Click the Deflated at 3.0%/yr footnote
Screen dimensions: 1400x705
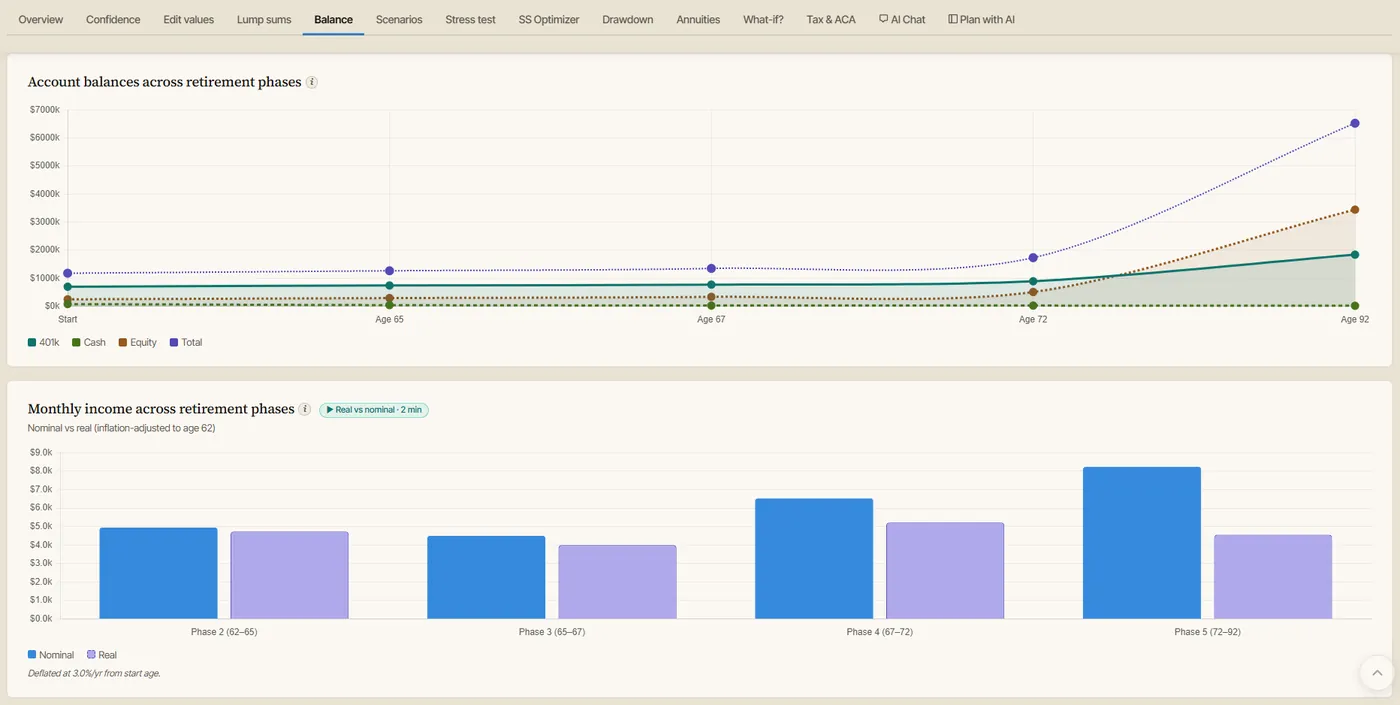(94, 673)
